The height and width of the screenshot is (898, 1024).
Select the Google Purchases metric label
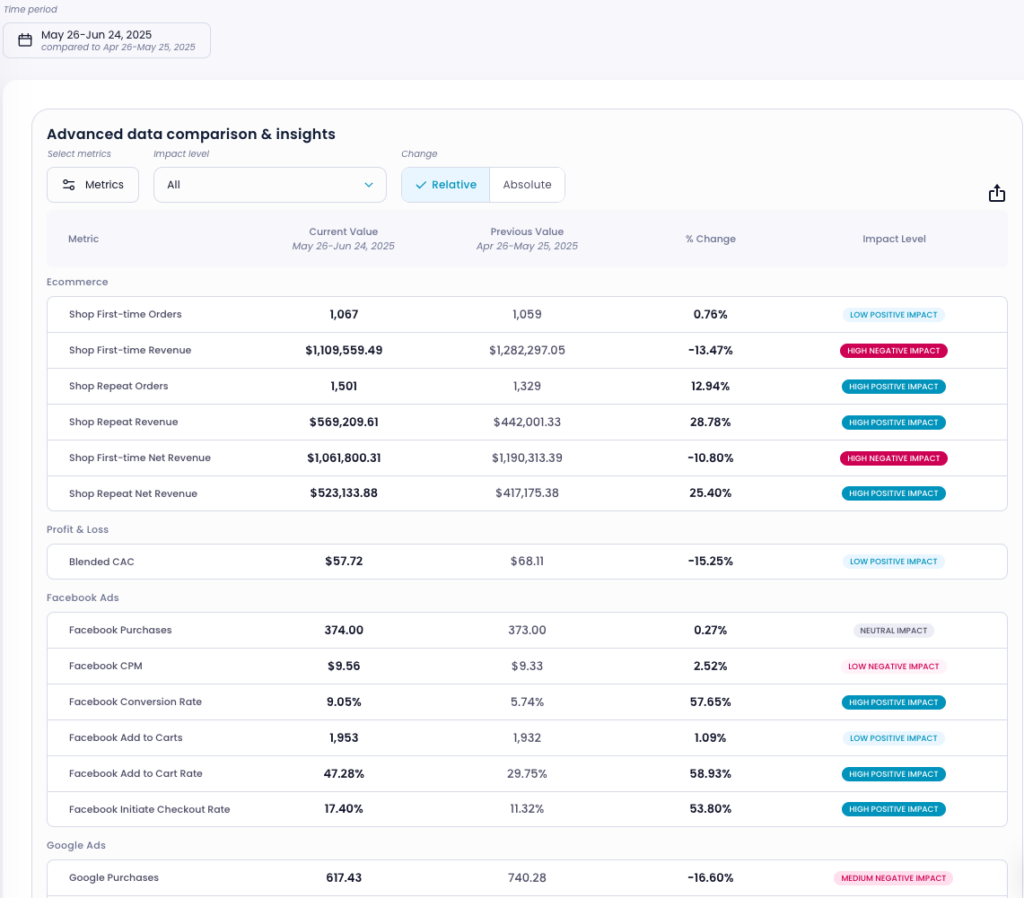pos(114,878)
